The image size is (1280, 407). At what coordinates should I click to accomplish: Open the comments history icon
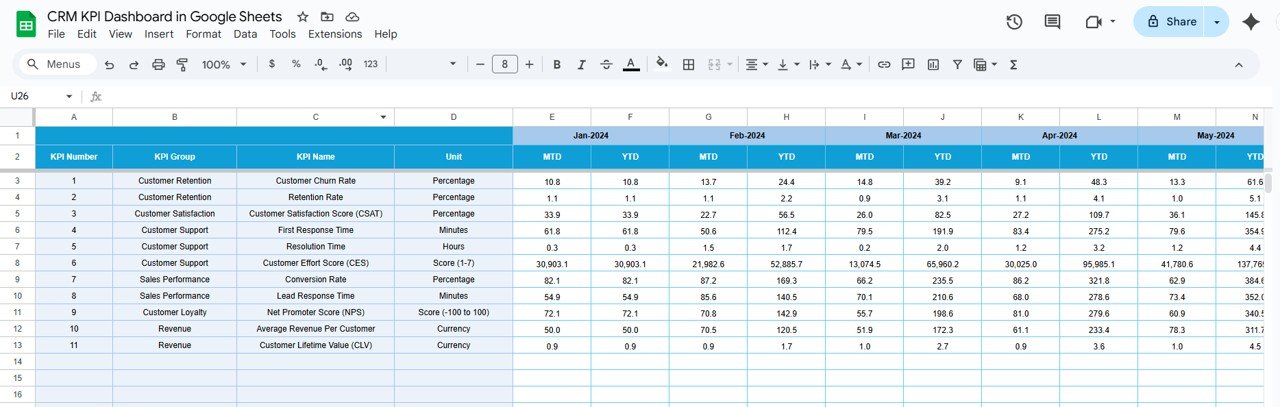pyautogui.click(x=1052, y=21)
